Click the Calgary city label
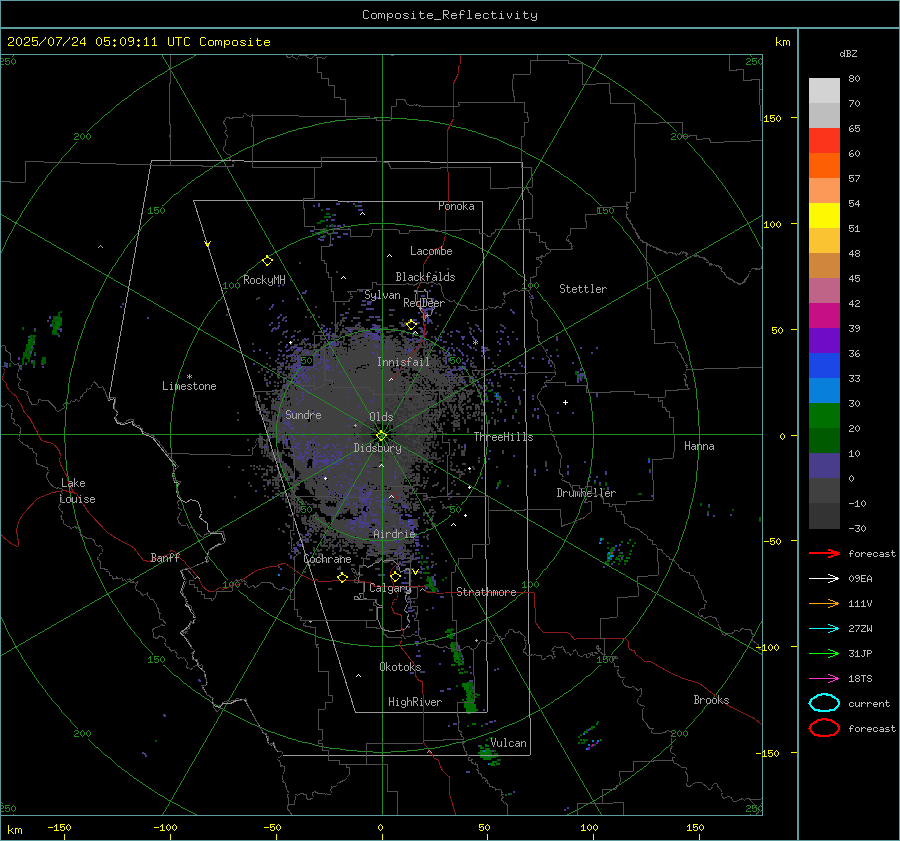 click(x=390, y=588)
